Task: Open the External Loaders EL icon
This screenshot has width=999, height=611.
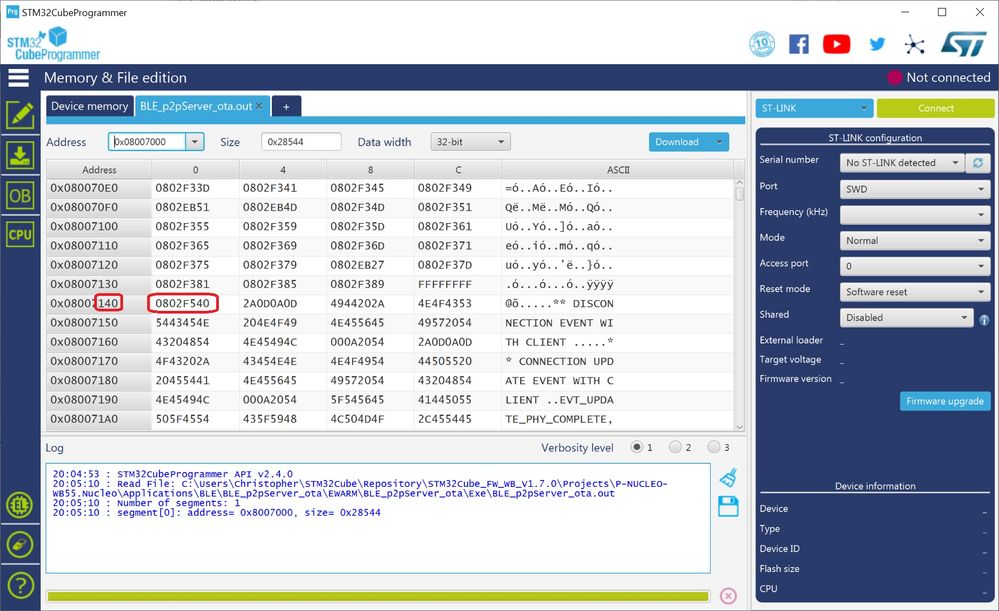Action: (20, 505)
